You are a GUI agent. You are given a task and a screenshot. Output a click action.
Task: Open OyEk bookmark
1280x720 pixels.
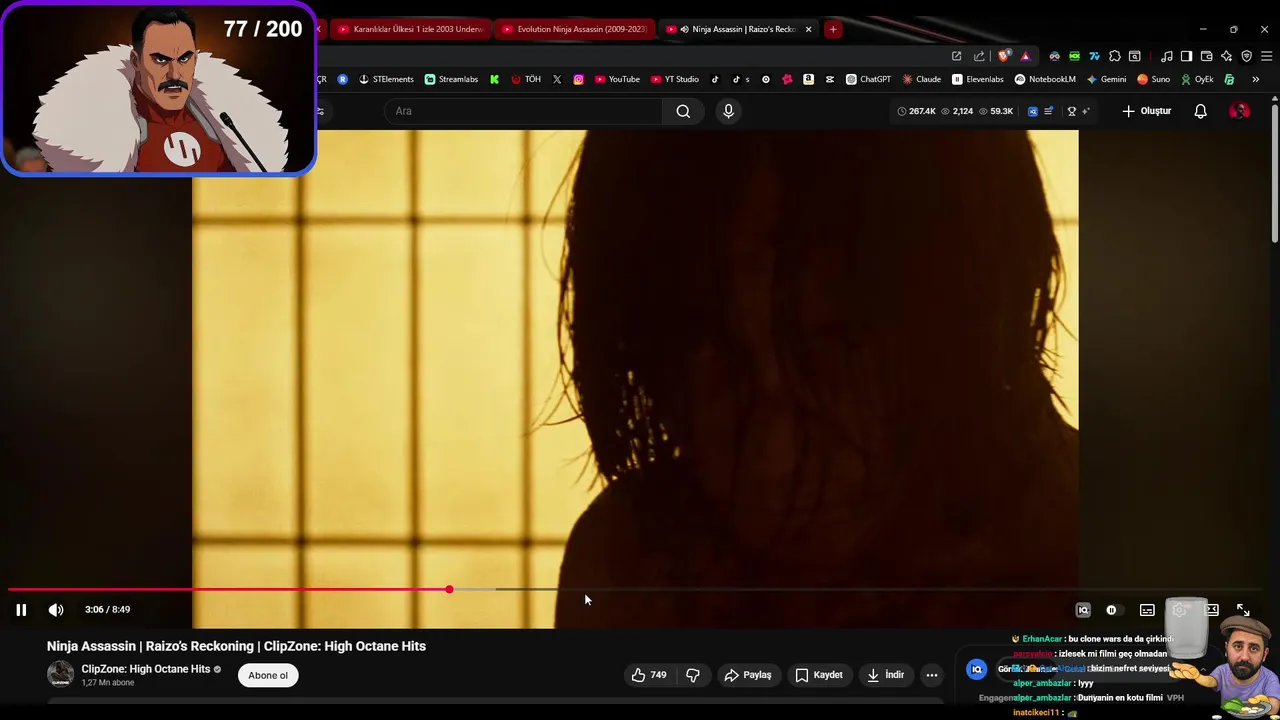tap(1196, 79)
